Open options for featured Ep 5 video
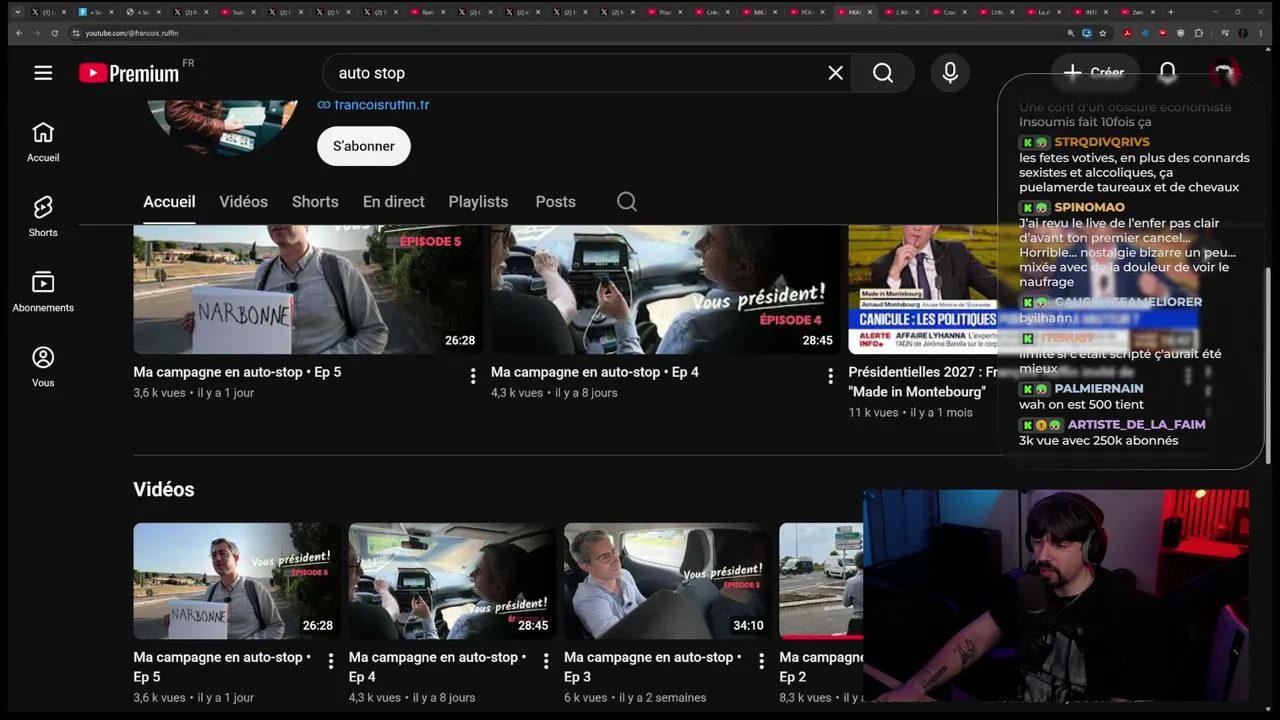The width and height of the screenshot is (1280, 720). 473,376
